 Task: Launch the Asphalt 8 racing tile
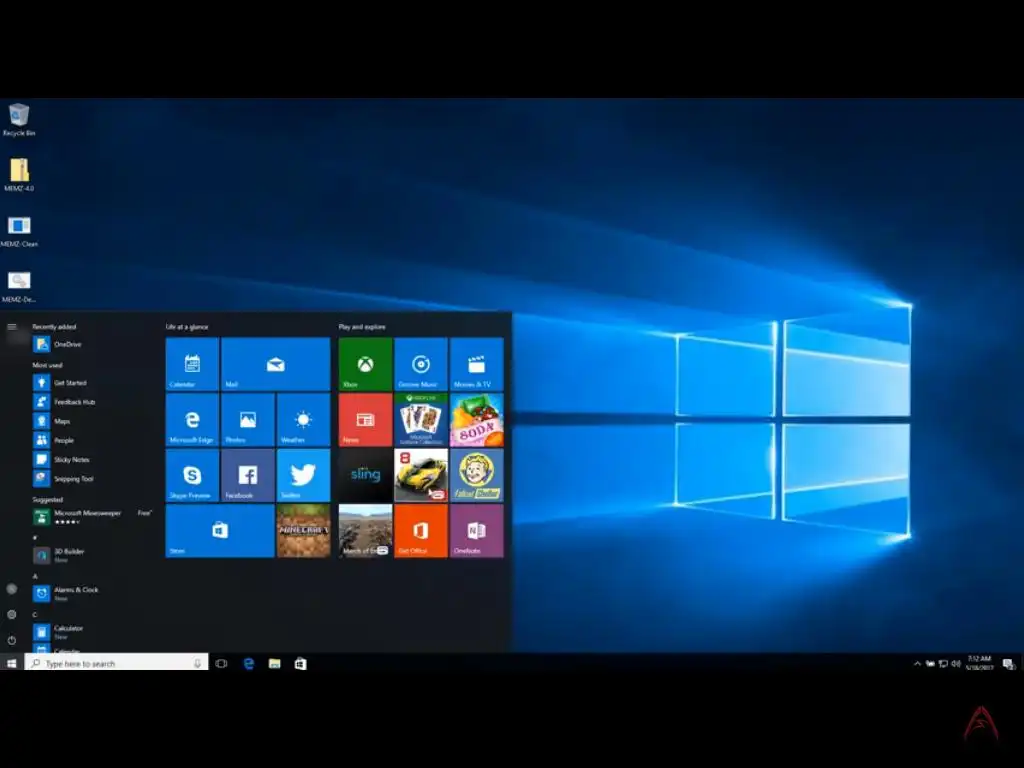coord(421,475)
